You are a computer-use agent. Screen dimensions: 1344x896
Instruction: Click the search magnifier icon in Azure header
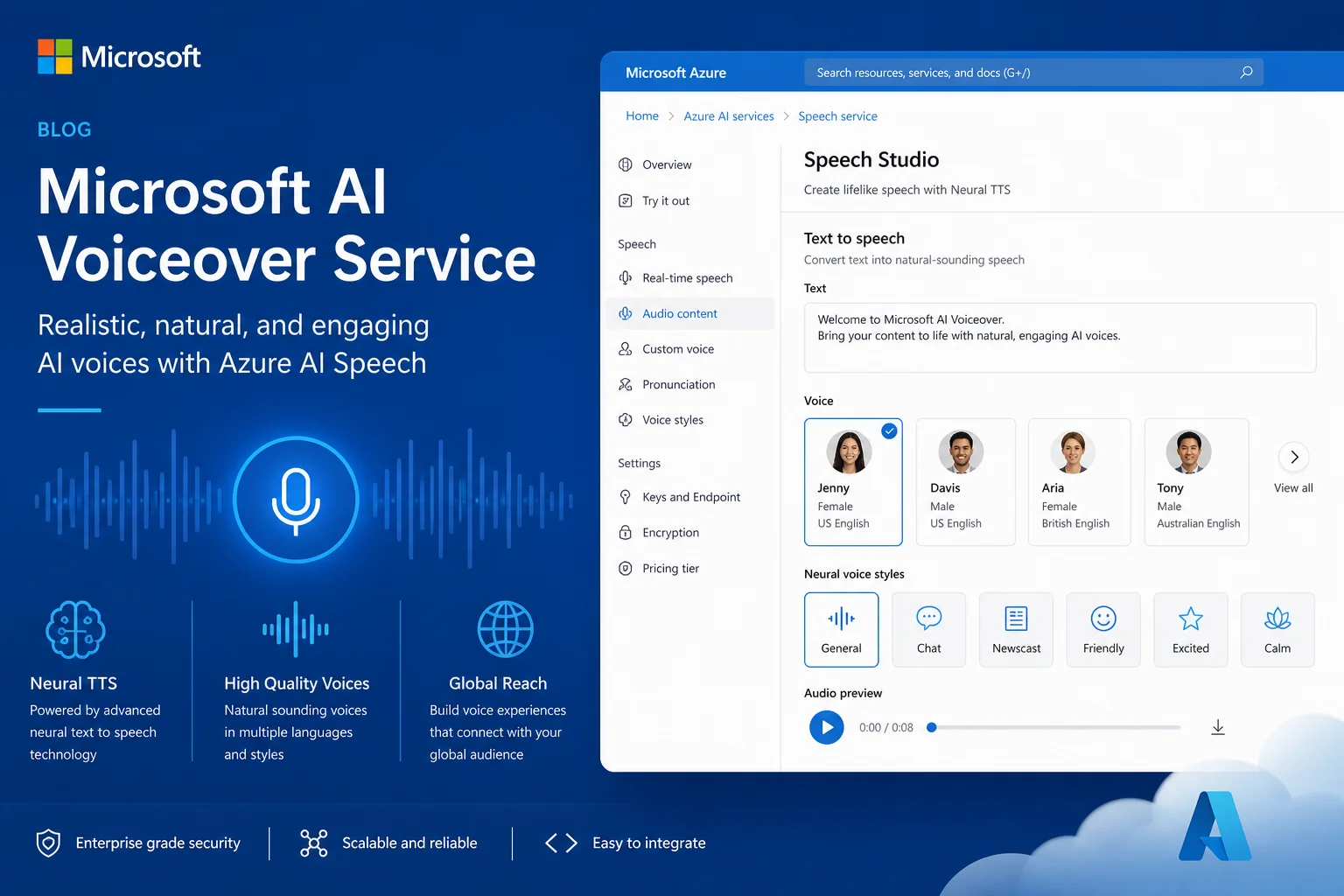point(1246,72)
